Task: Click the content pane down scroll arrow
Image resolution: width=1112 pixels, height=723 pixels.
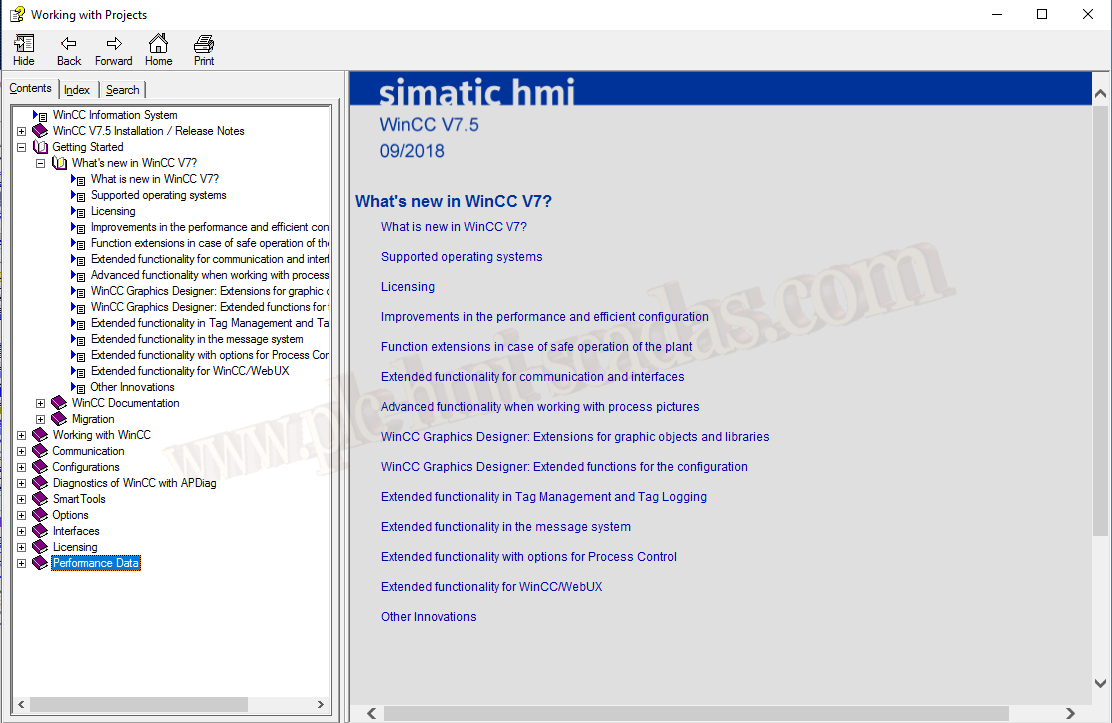Action: point(1101,685)
